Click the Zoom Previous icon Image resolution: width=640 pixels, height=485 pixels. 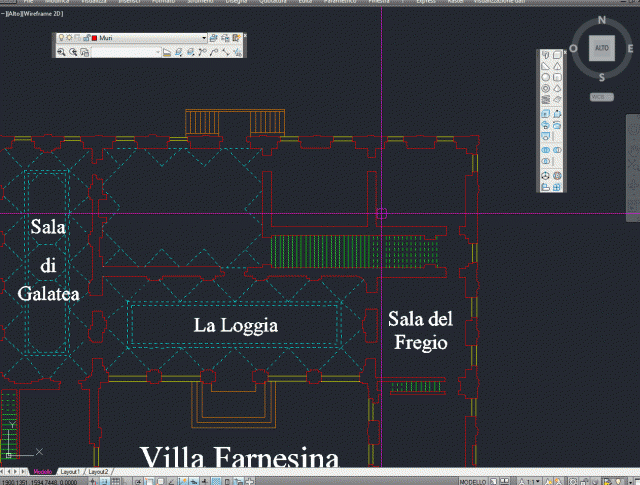tap(73, 52)
